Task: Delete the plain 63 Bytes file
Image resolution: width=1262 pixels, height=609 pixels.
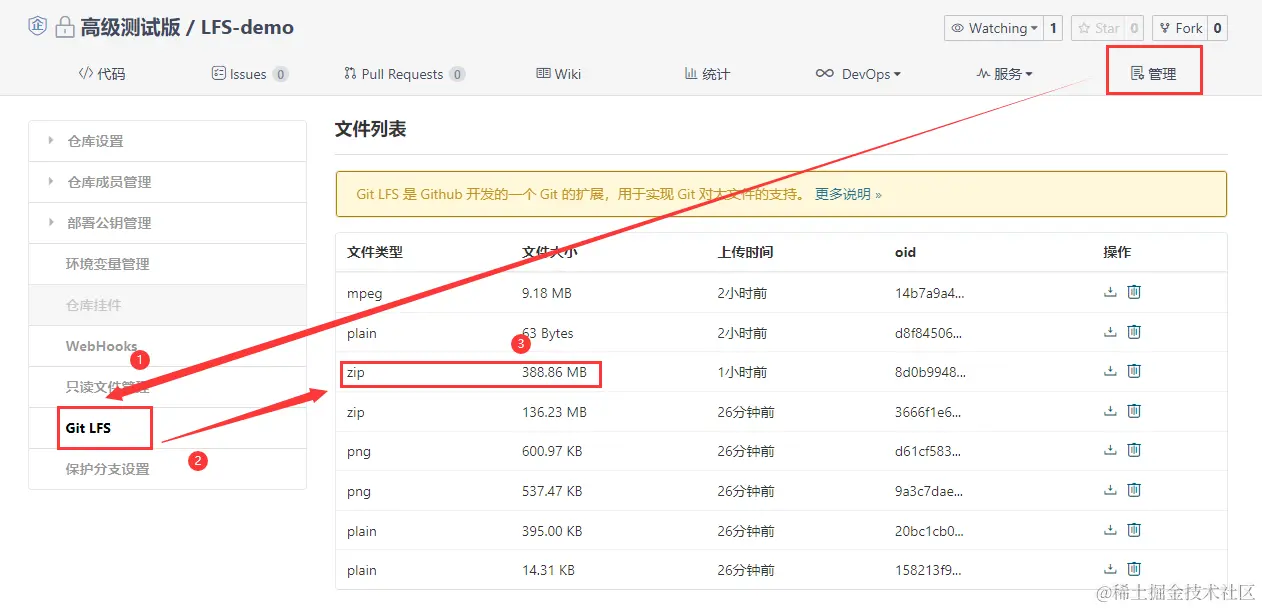Action: pyautogui.click(x=1134, y=332)
